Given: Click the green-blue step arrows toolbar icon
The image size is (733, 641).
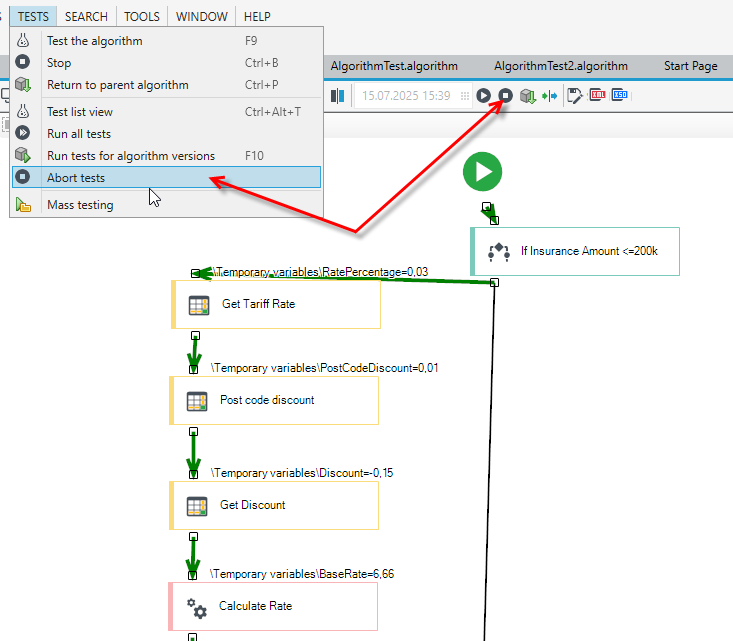Looking at the screenshot, I should 549,96.
